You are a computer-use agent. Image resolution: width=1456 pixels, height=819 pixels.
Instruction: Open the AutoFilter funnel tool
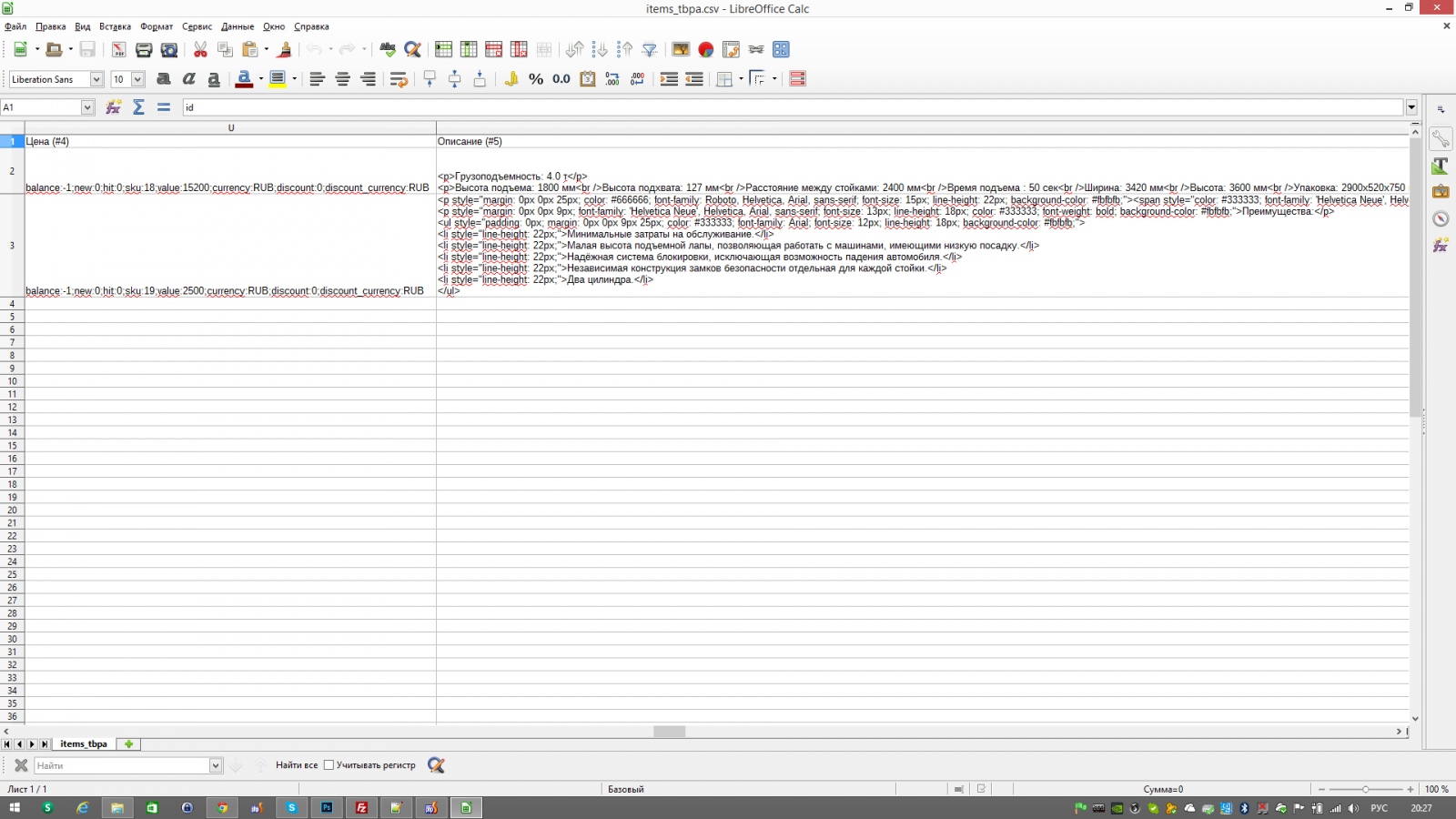(x=650, y=50)
